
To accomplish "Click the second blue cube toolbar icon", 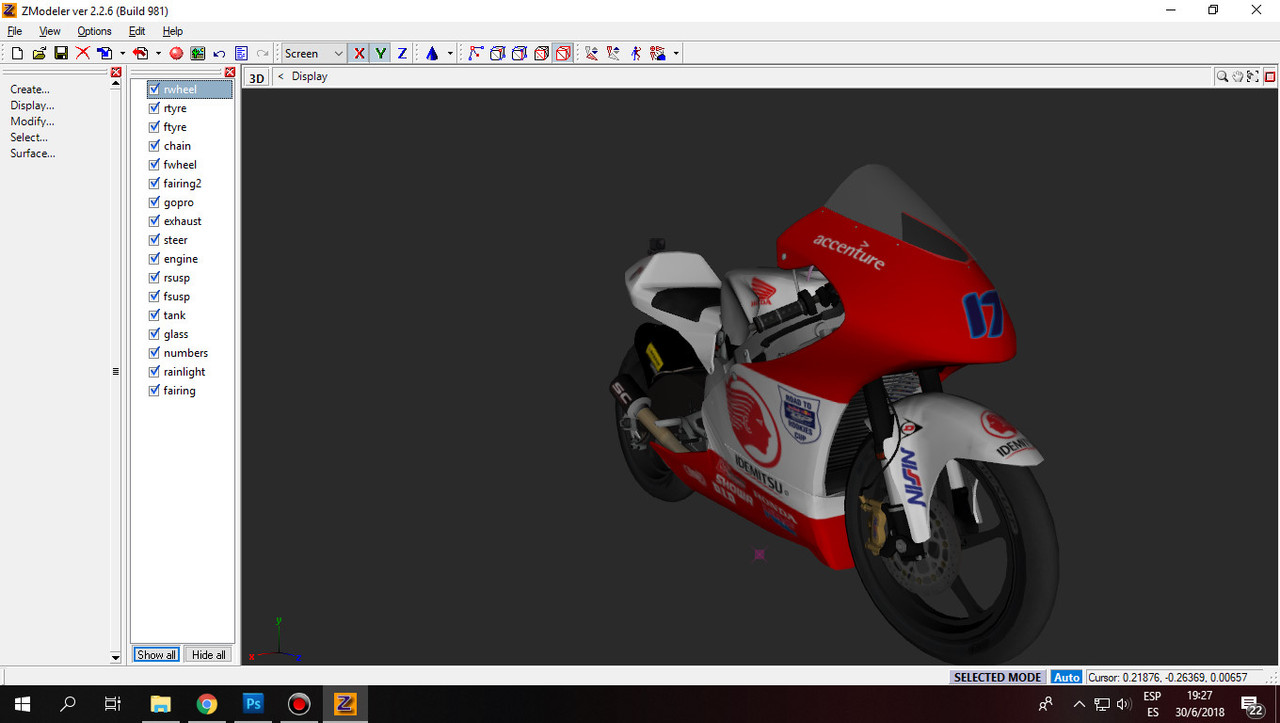I will coord(519,53).
